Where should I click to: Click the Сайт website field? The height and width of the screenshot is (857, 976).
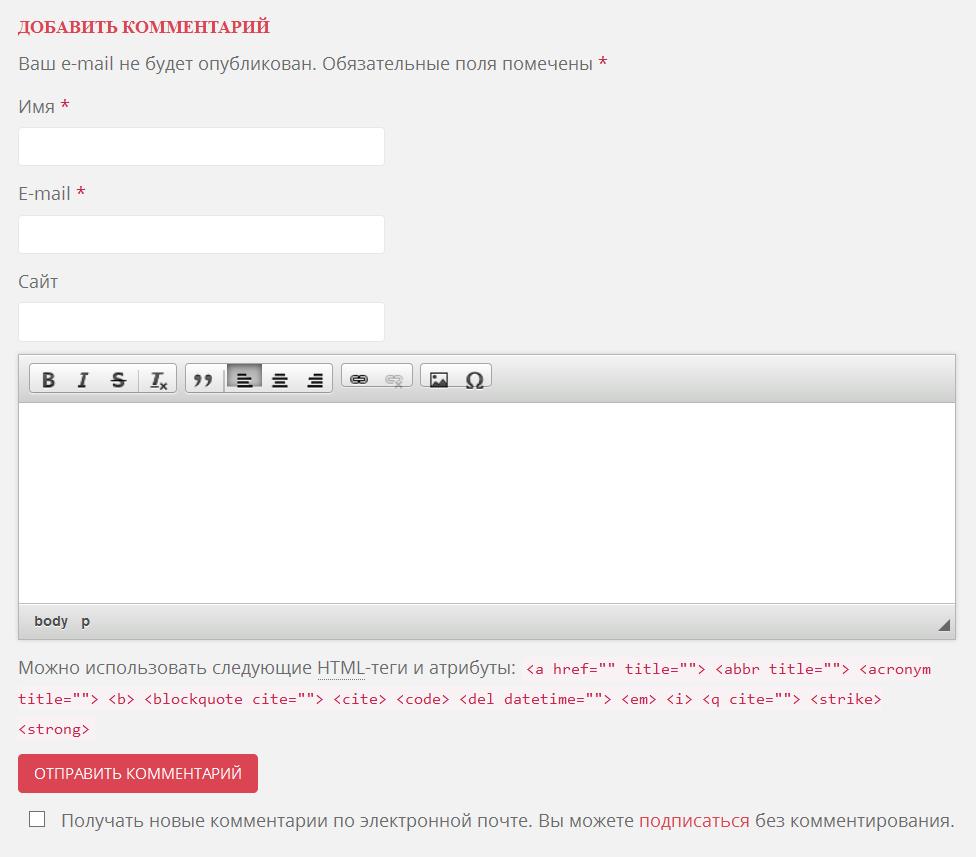click(x=201, y=322)
